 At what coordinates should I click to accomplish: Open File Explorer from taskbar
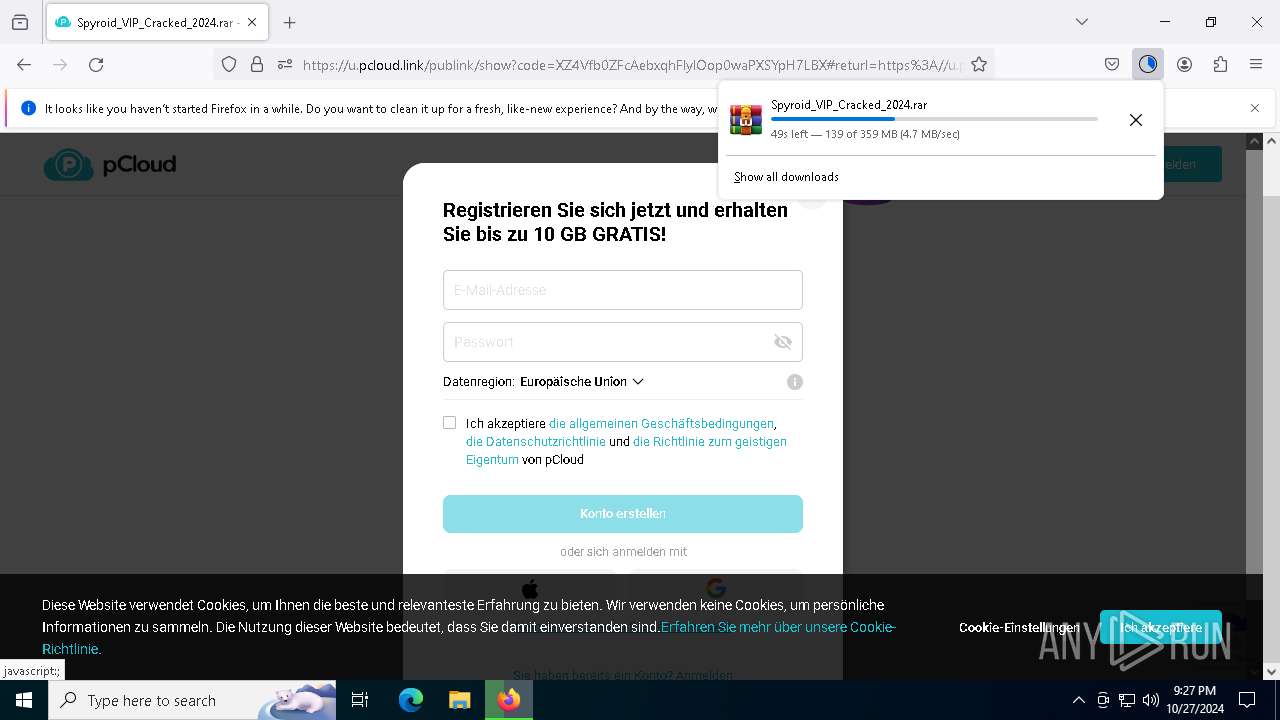(x=459, y=700)
